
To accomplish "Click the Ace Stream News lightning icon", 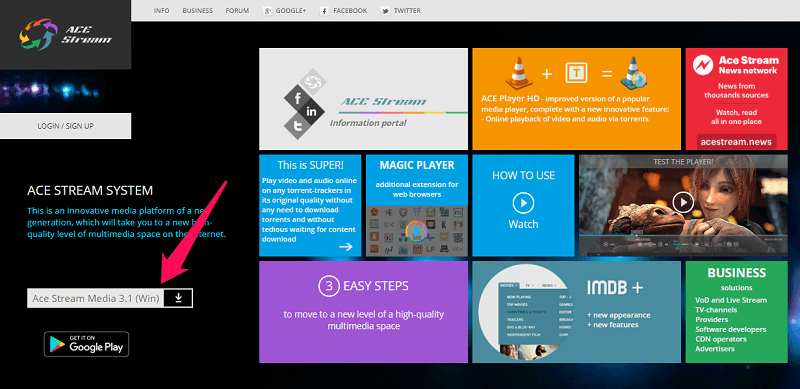I will point(703,65).
